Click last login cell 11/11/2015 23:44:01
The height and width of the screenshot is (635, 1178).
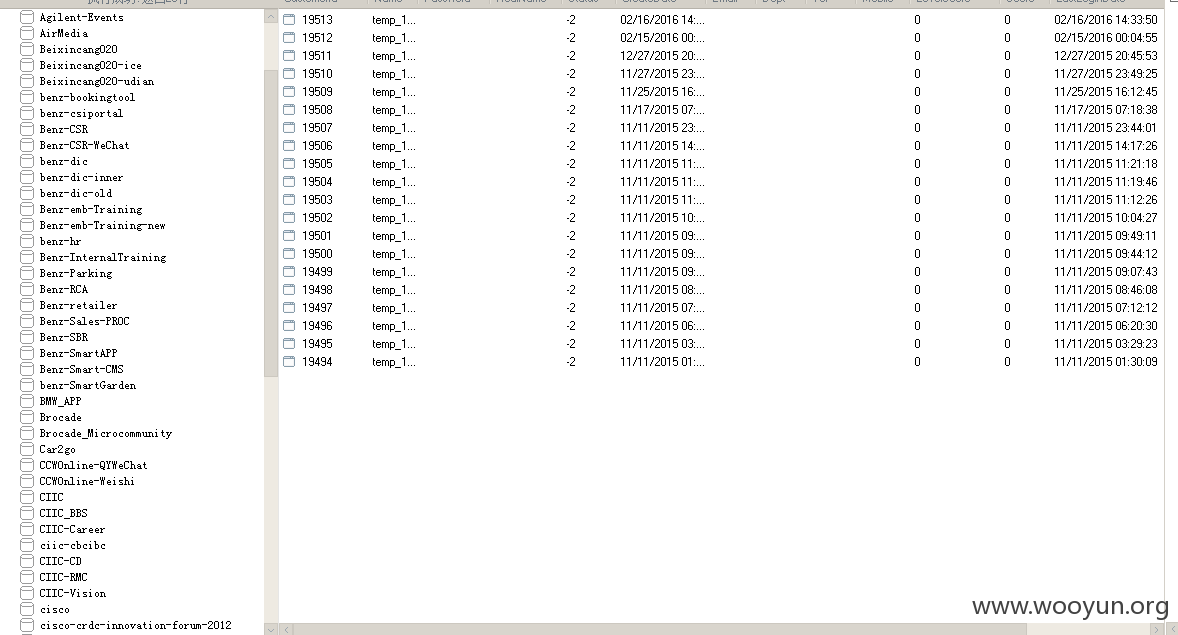click(1105, 128)
